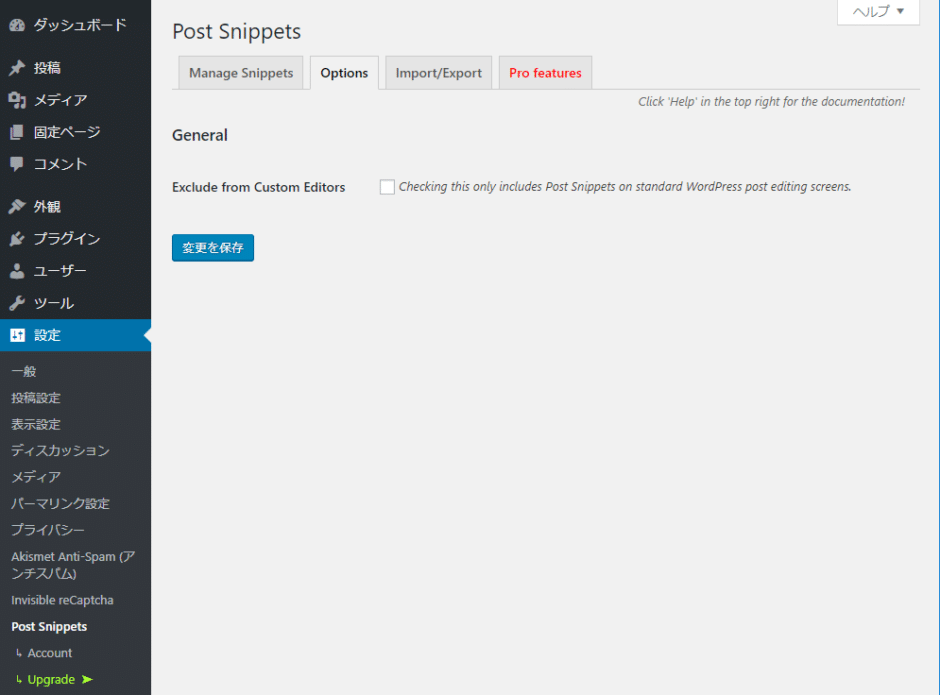
Task: Click the Tools wrench icon
Action: click(x=17, y=303)
